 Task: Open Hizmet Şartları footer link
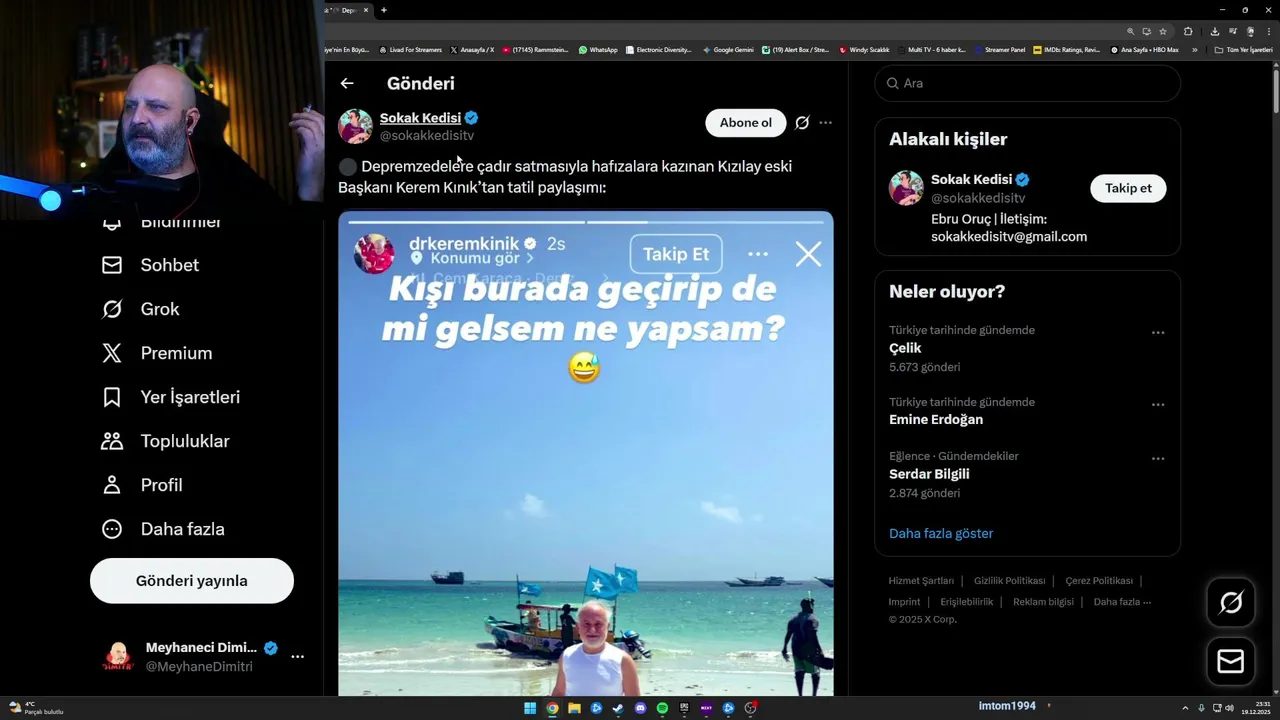pyautogui.click(x=921, y=581)
